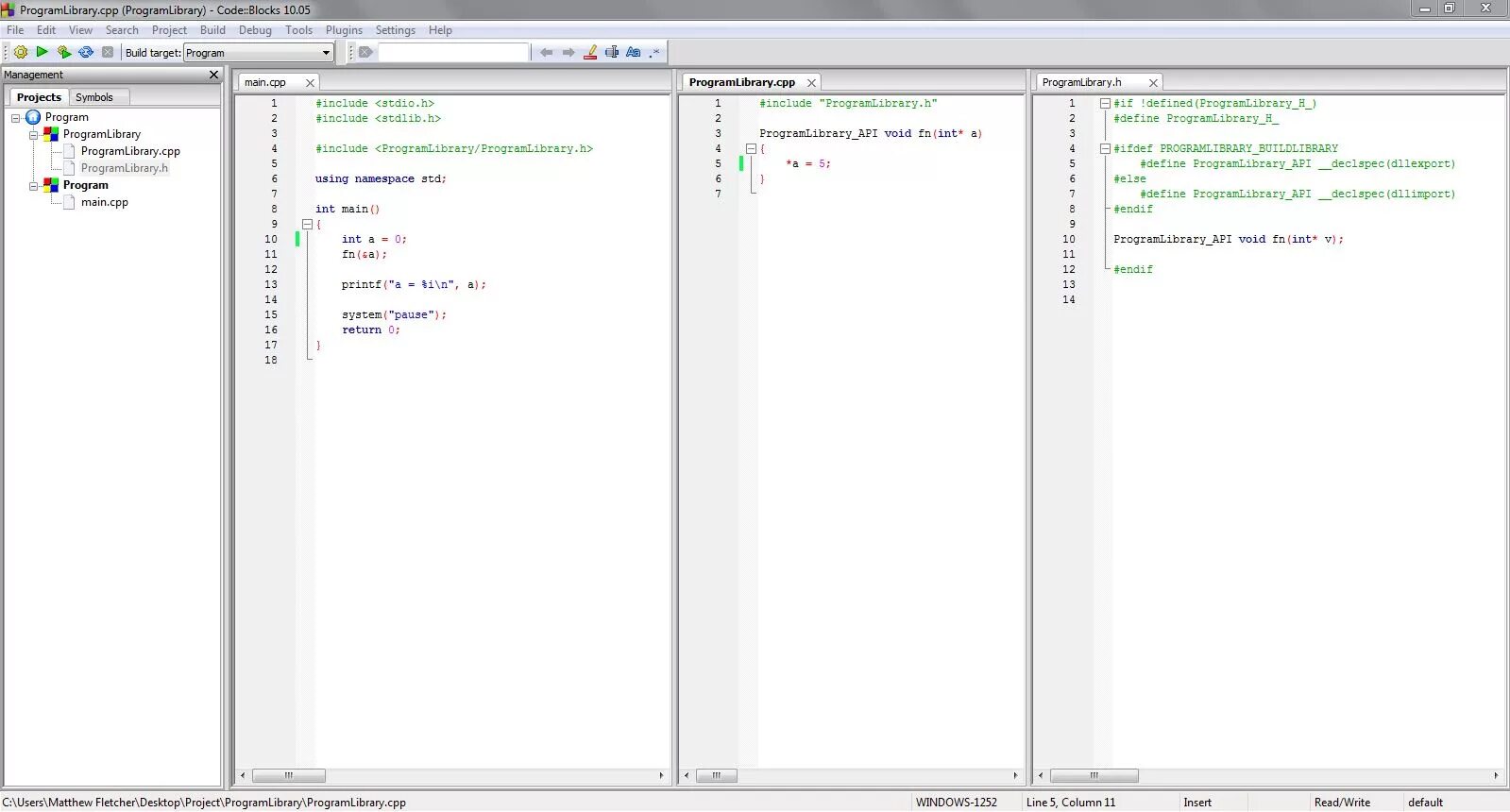Click the clear search icon left of search field
Viewport: 1510px width, 812px height.
(366, 52)
